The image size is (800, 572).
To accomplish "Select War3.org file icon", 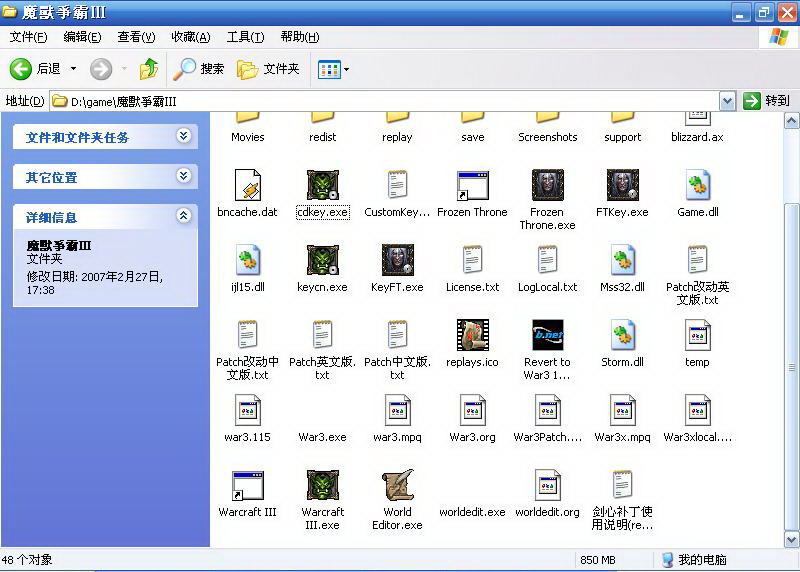I will (472, 410).
